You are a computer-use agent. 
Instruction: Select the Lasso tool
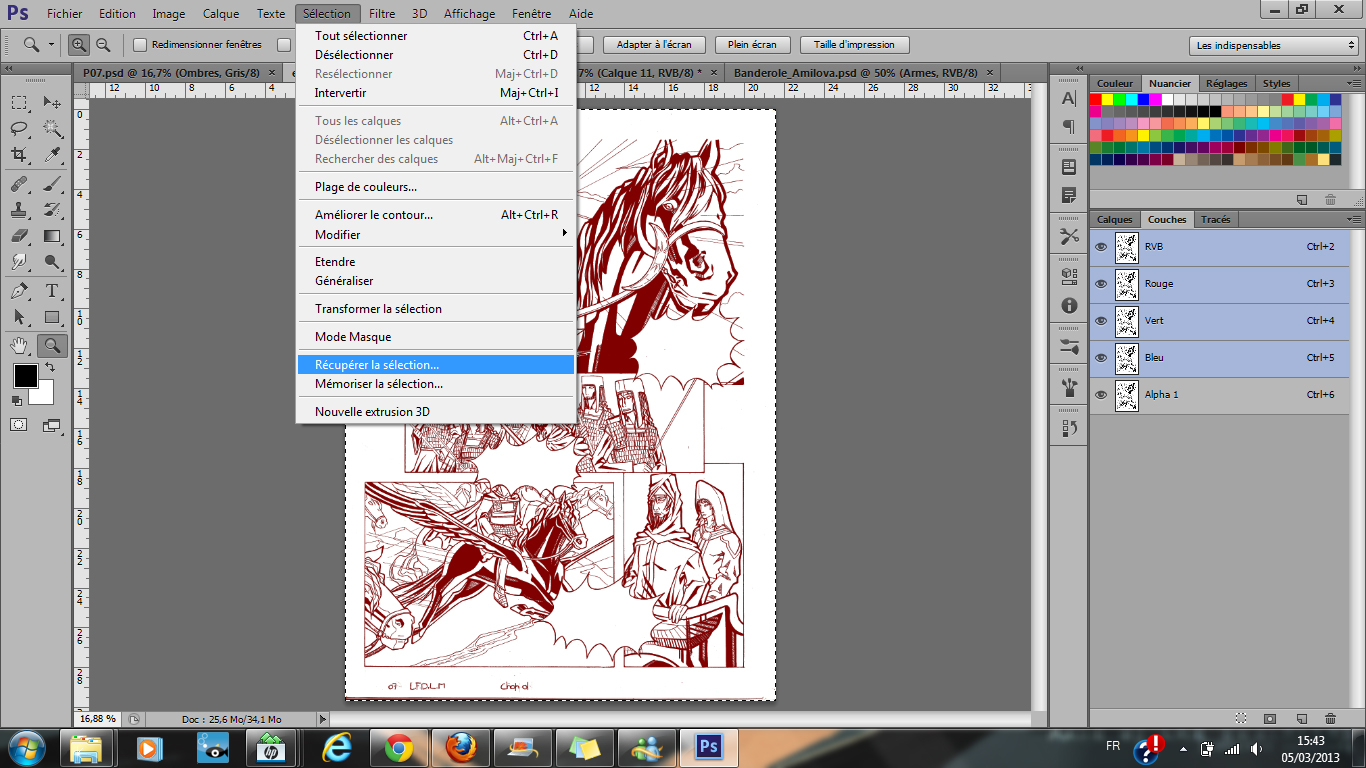click(x=19, y=128)
